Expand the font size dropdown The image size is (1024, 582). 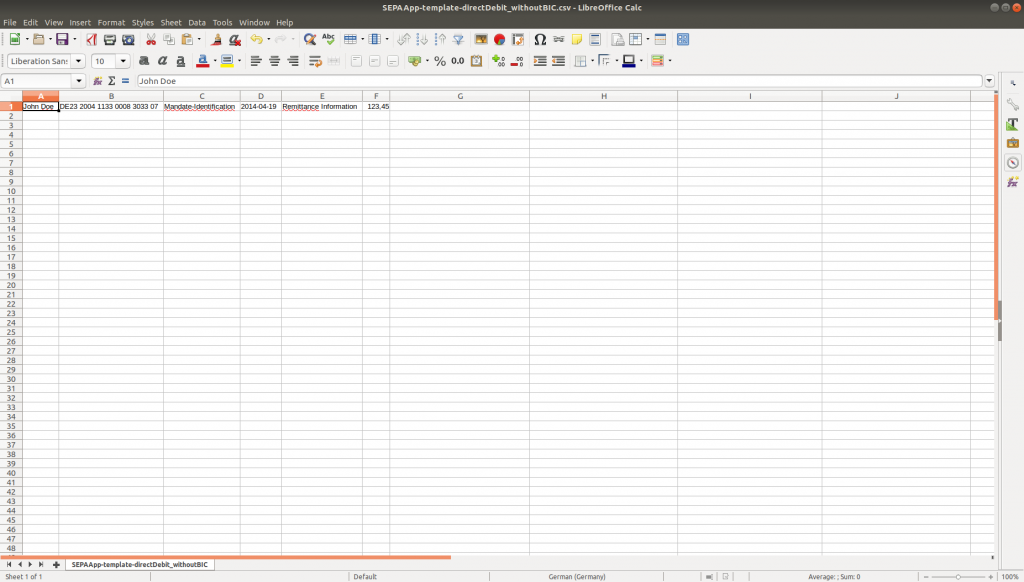[x=124, y=61]
